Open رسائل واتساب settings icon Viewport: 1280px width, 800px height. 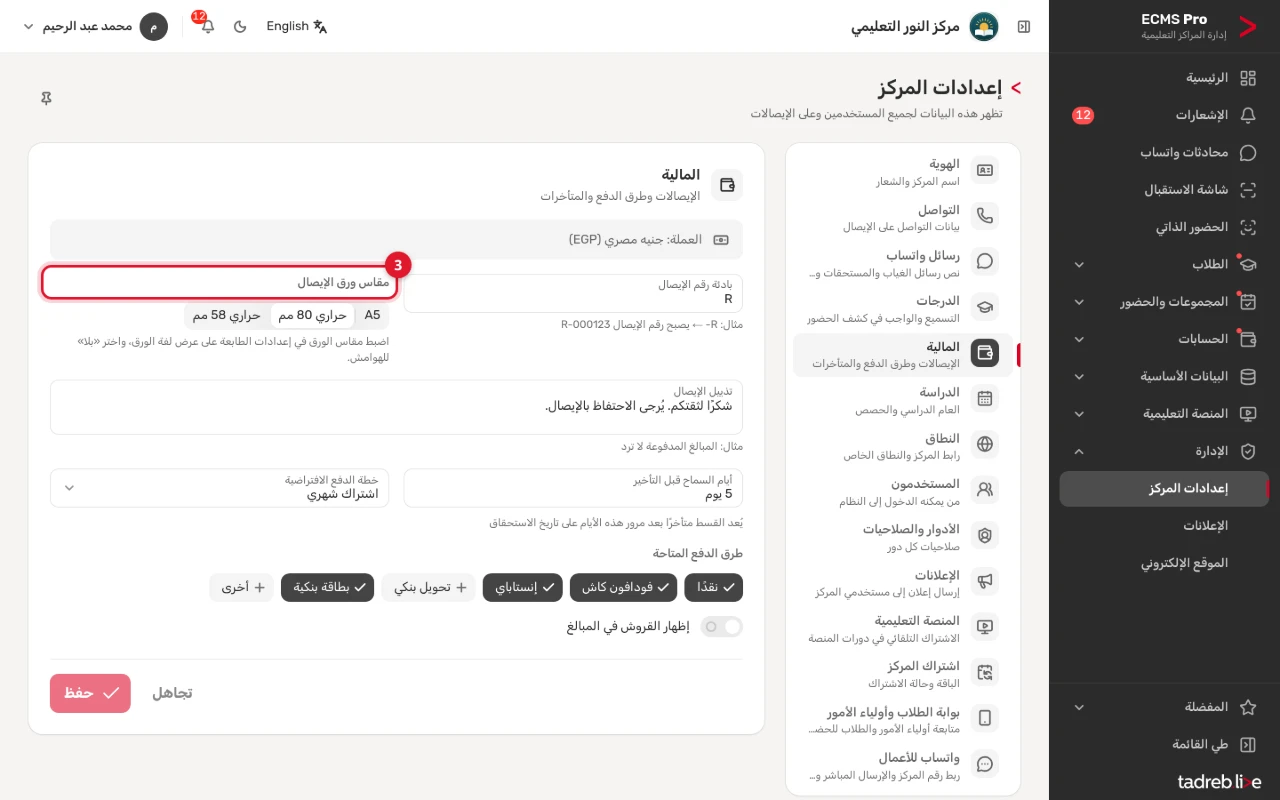(x=985, y=262)
